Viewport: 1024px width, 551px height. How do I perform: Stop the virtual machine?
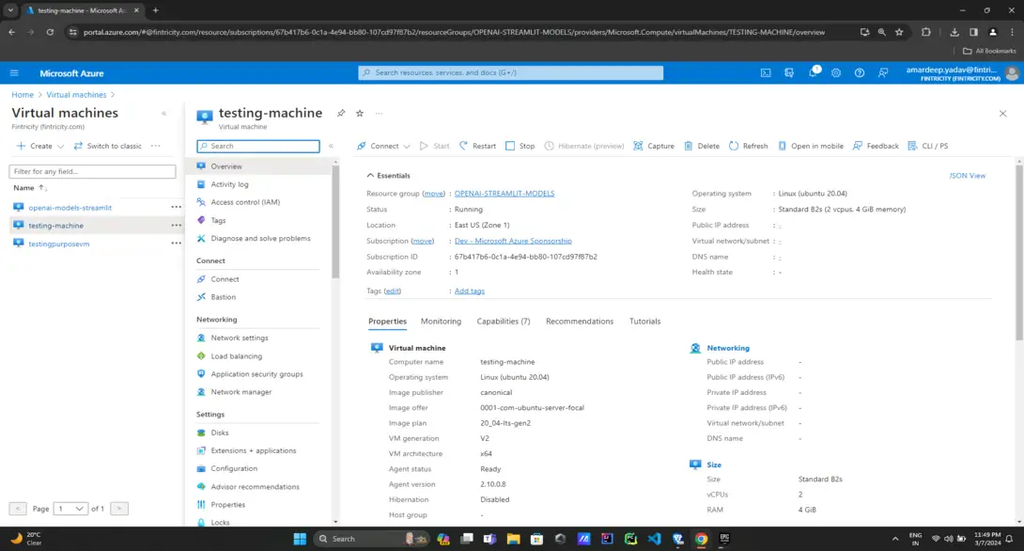[x=520, y=146]
